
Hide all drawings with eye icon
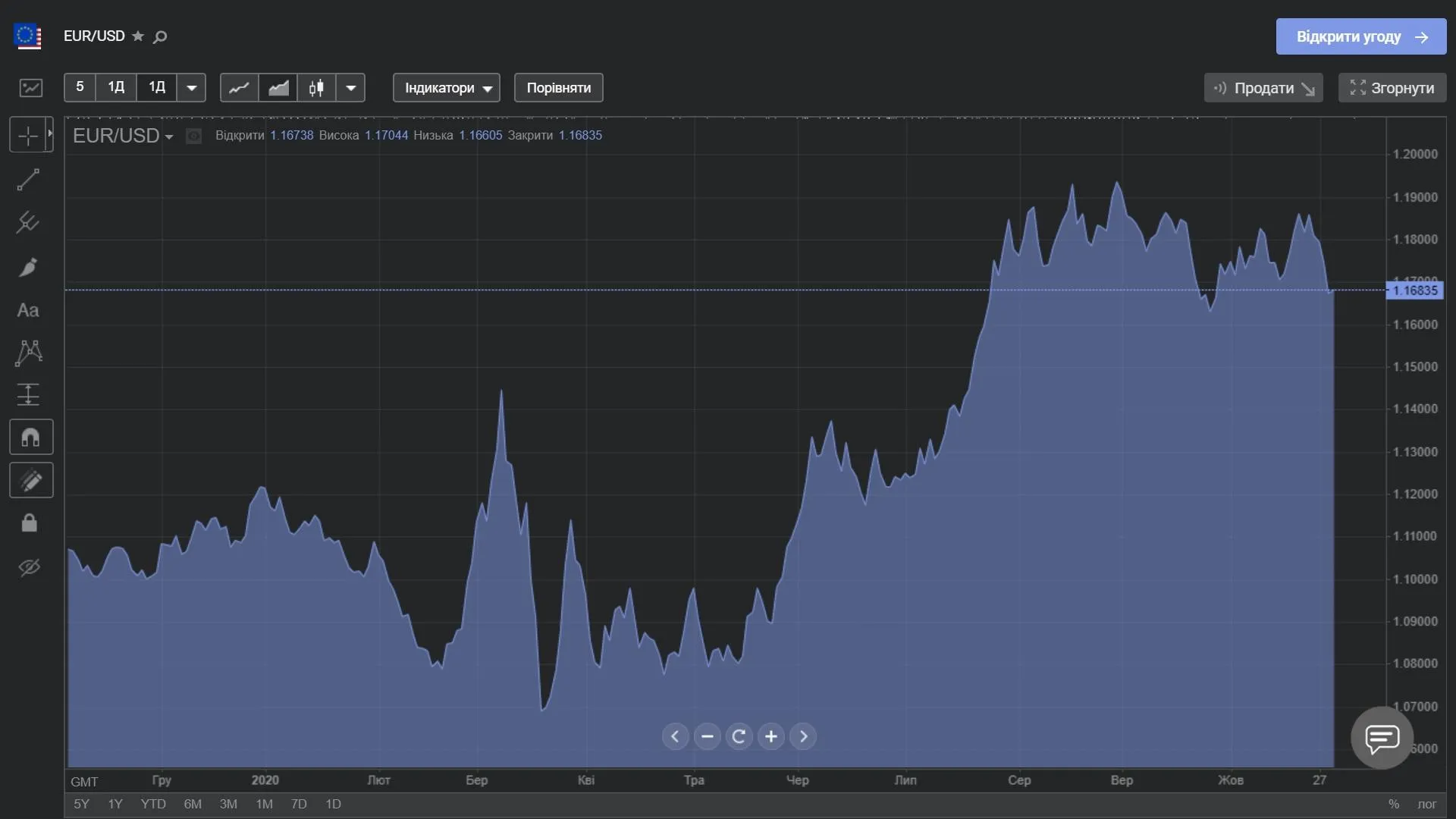click(29, 567)
